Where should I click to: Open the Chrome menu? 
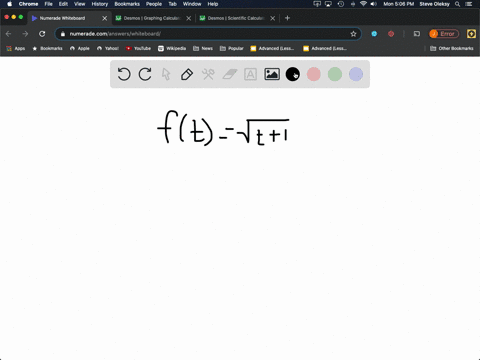[x=28, y=4]
